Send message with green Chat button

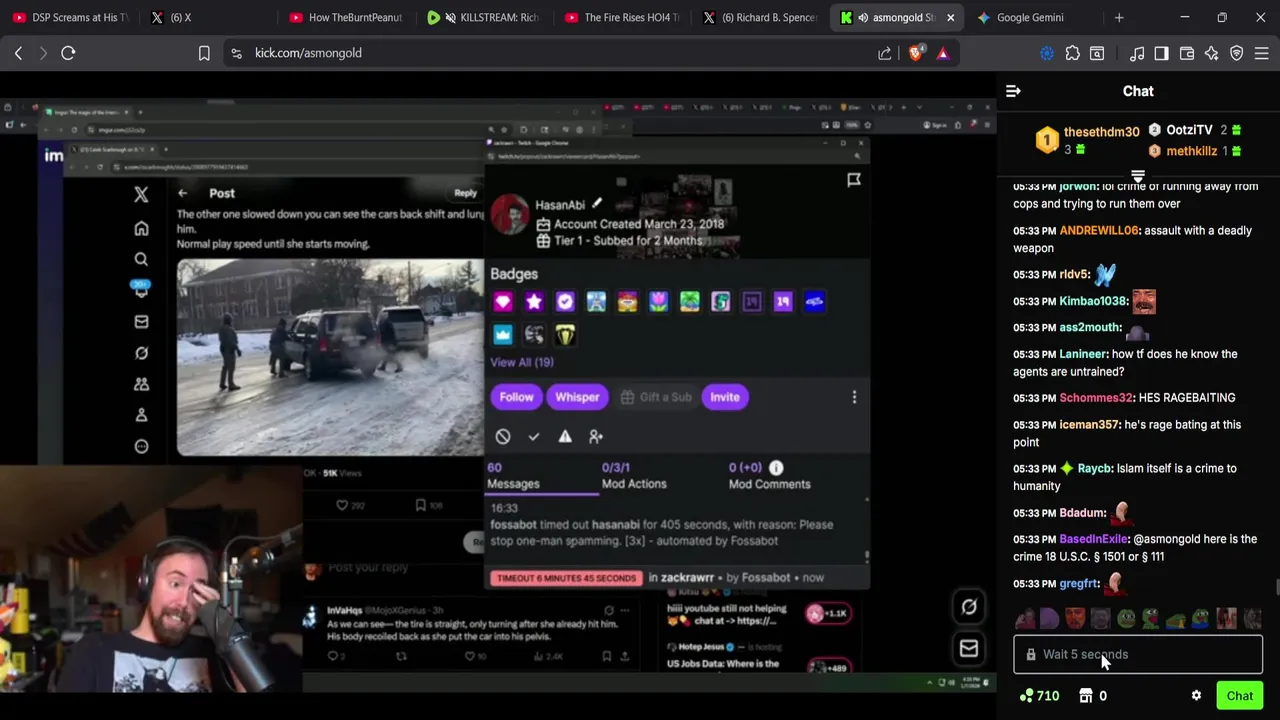pos(1239,696)
